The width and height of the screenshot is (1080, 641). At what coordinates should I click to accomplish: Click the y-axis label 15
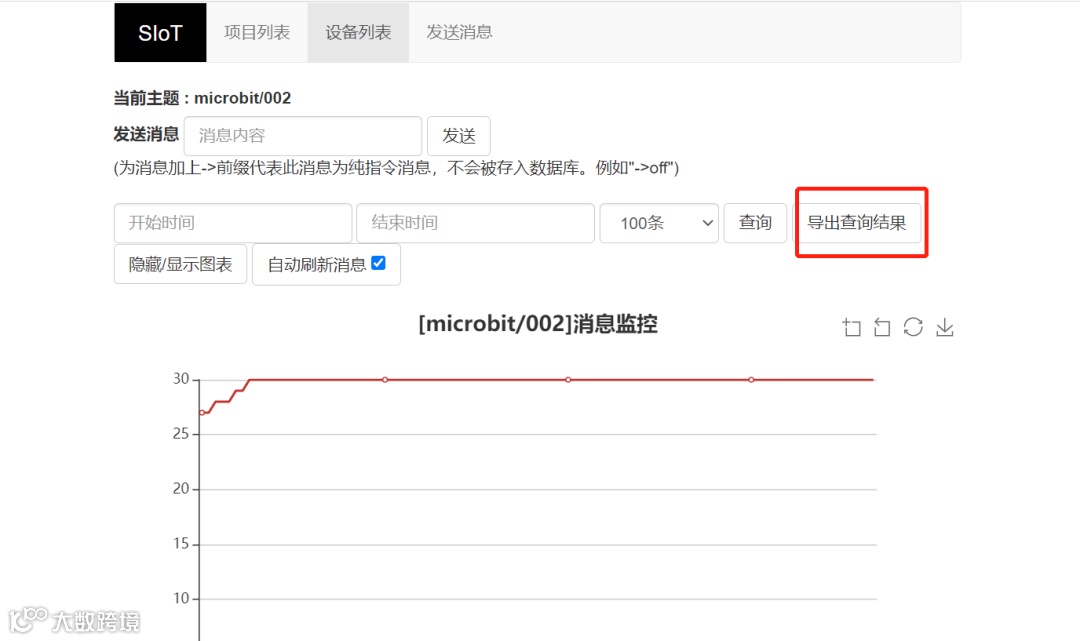point(180,544)
